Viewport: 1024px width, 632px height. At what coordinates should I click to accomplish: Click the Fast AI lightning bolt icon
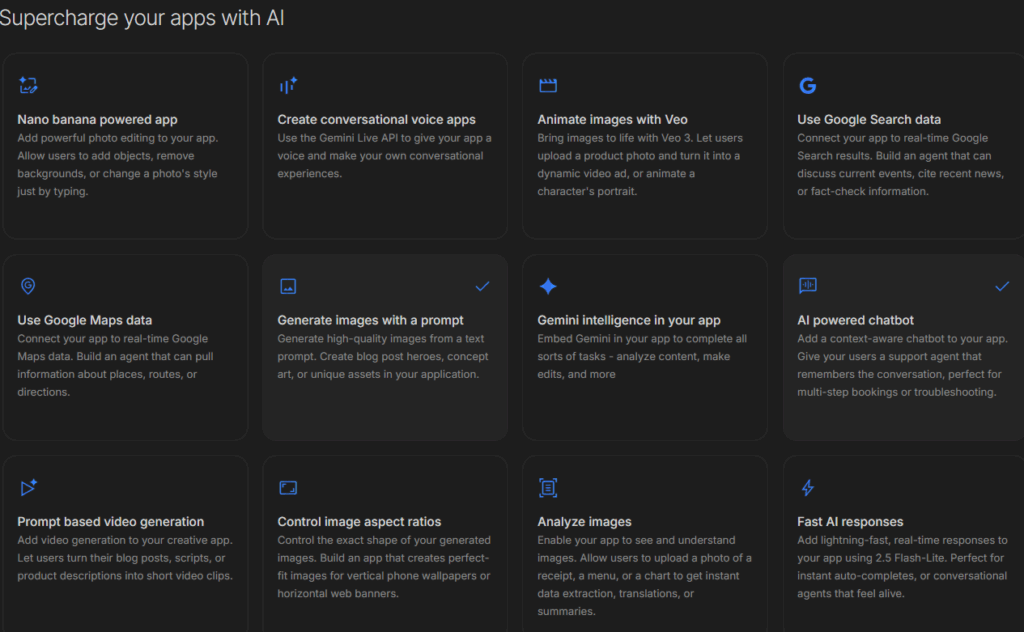point(807,488)
